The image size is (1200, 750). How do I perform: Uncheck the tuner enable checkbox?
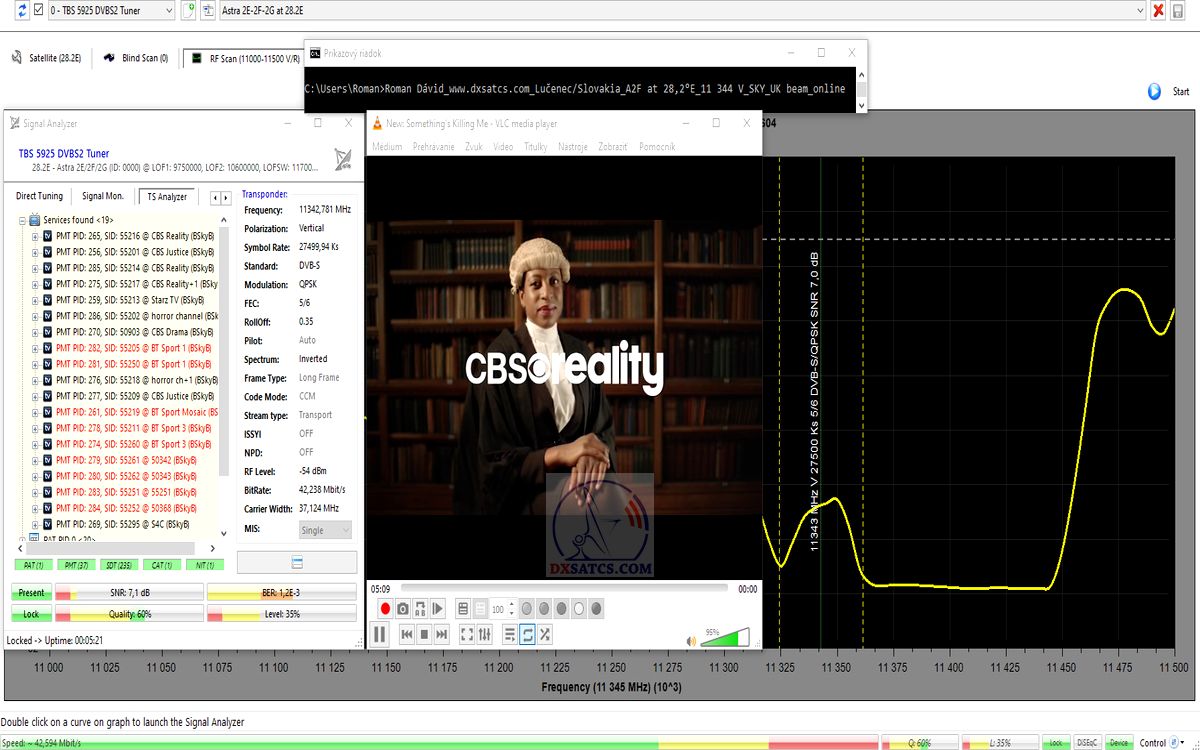tap(24, 10)
